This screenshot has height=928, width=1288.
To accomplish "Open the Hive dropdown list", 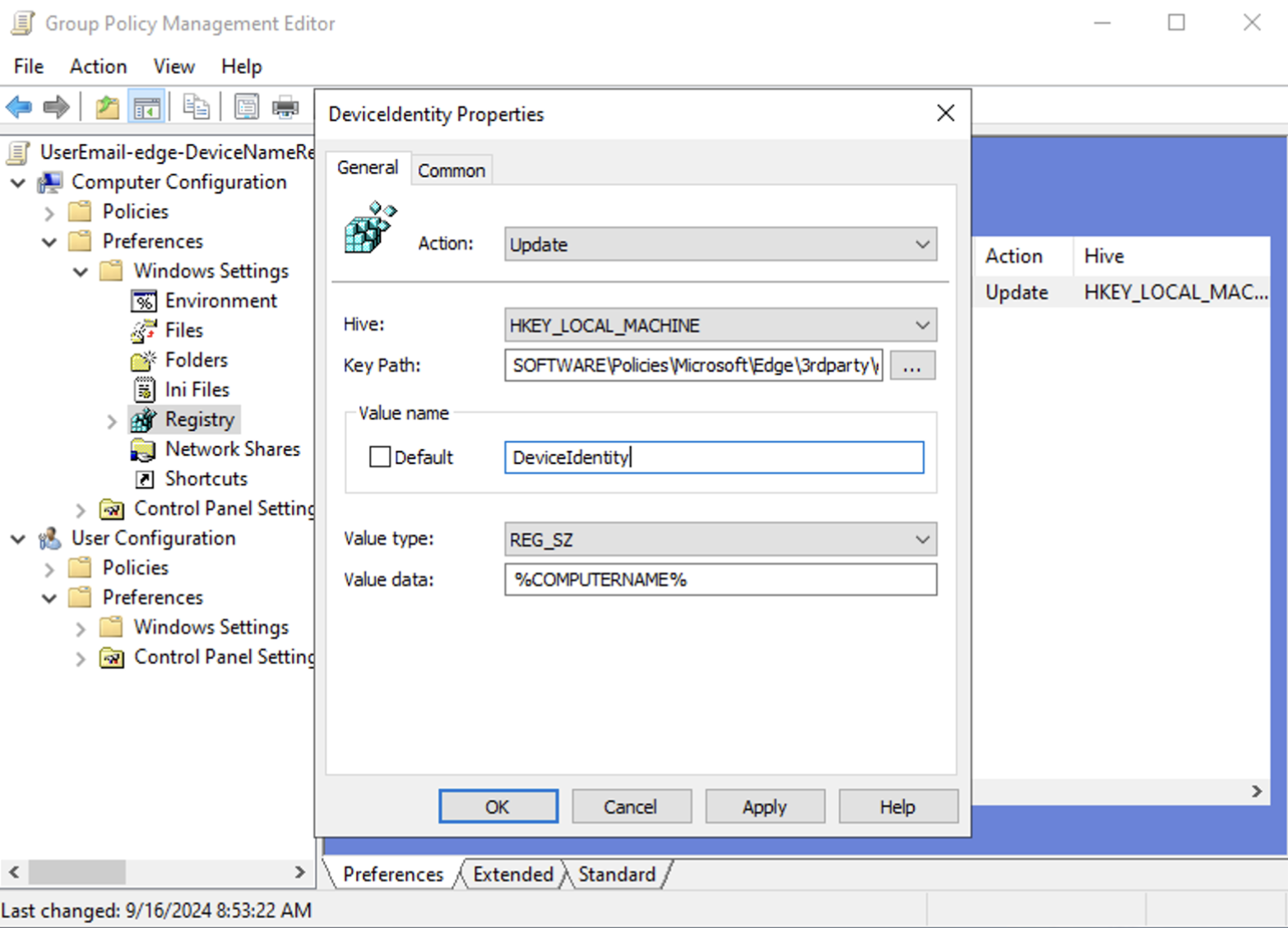I will click(x=720, y=326).
